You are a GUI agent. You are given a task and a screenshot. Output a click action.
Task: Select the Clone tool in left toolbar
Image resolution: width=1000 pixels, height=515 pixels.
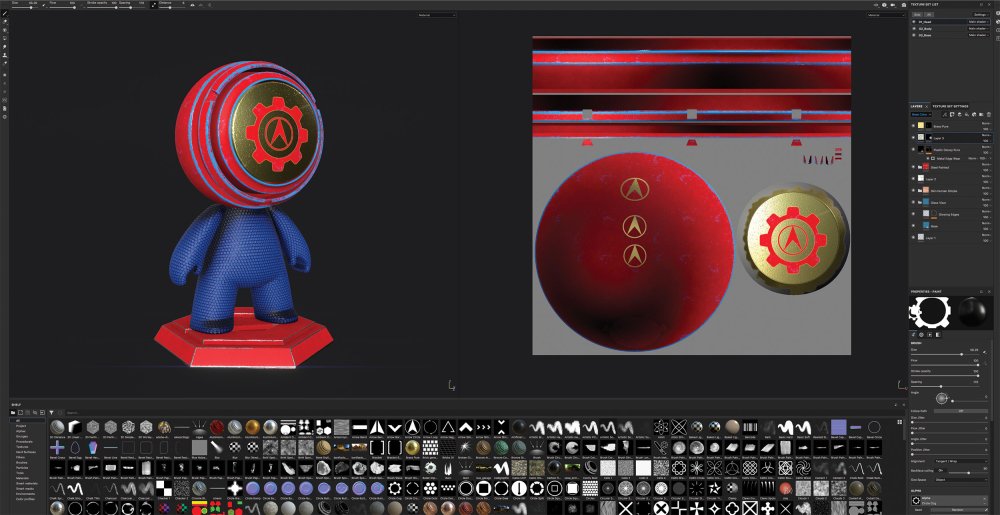tap(4, 55)
